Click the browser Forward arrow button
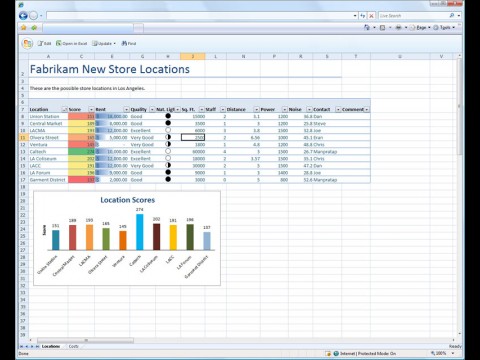Screen dimensions: 480x360 [33, 15]
